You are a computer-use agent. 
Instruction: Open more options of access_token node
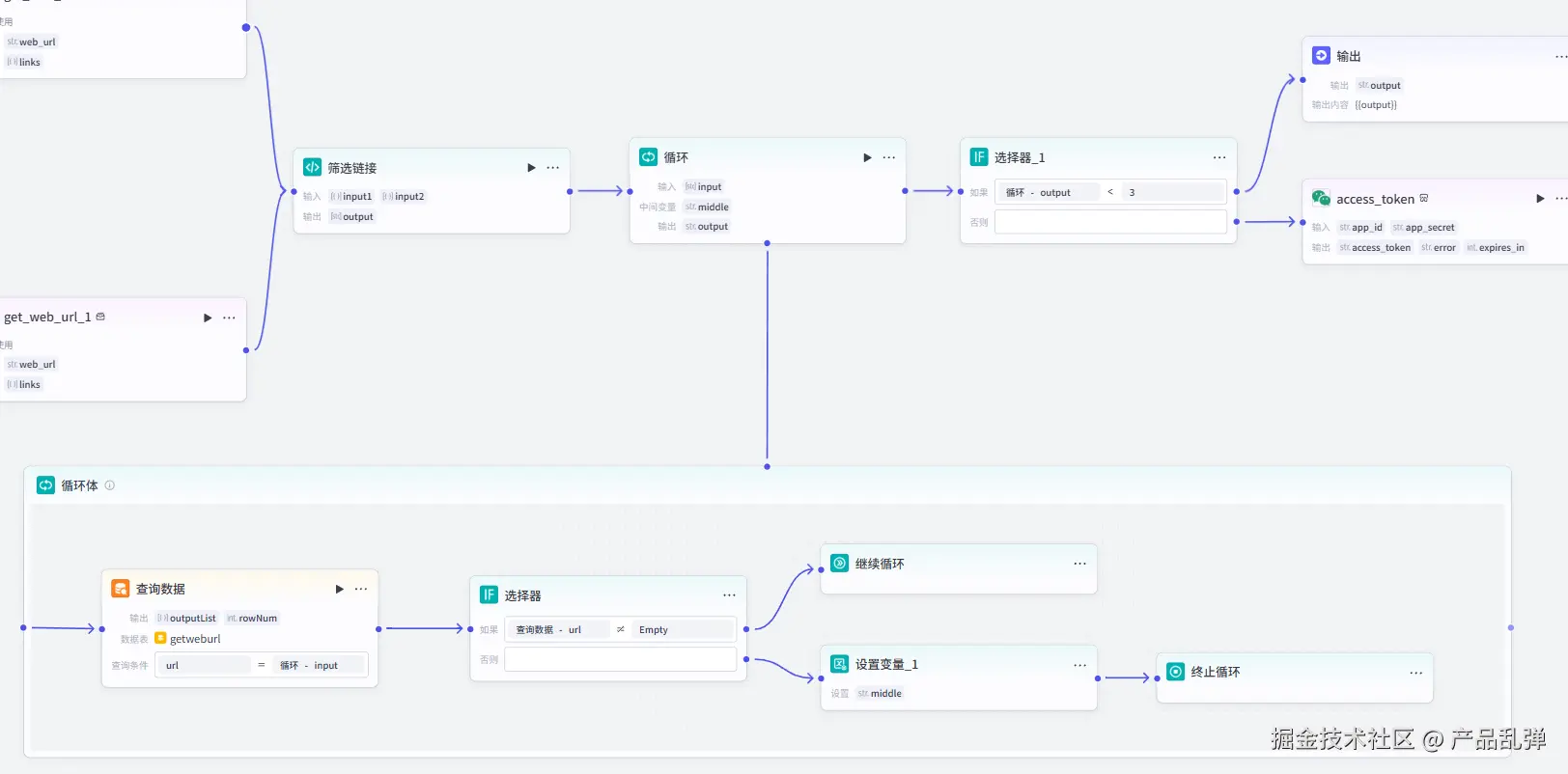coord(1560,199)
